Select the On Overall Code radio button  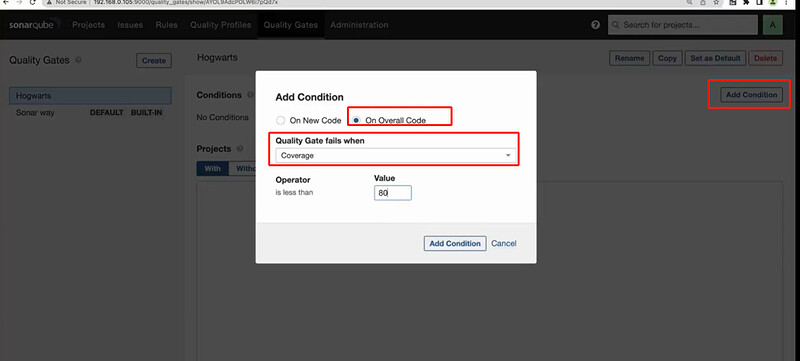[x=357, y=120]
